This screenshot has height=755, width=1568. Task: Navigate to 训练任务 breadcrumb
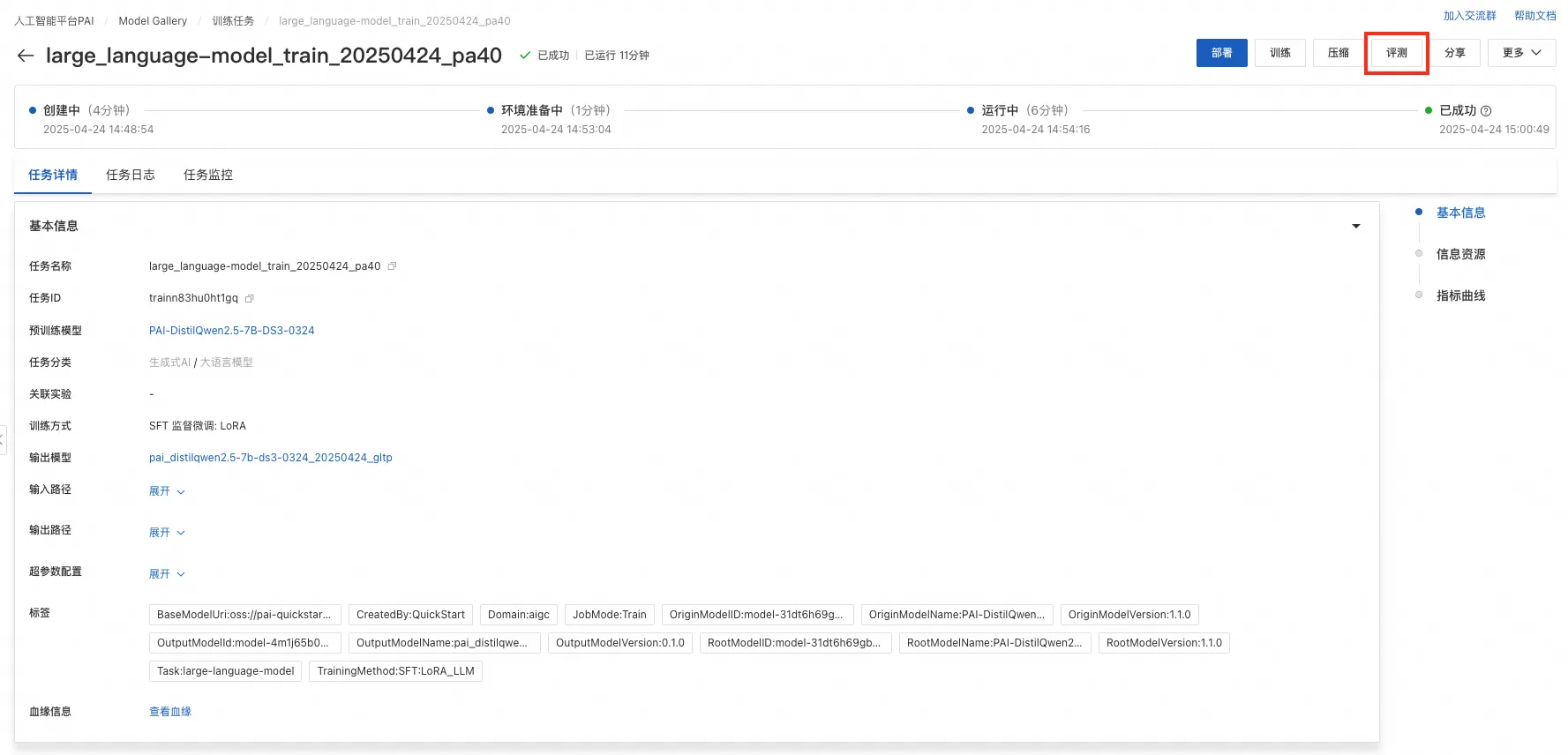tap(233, 21)
